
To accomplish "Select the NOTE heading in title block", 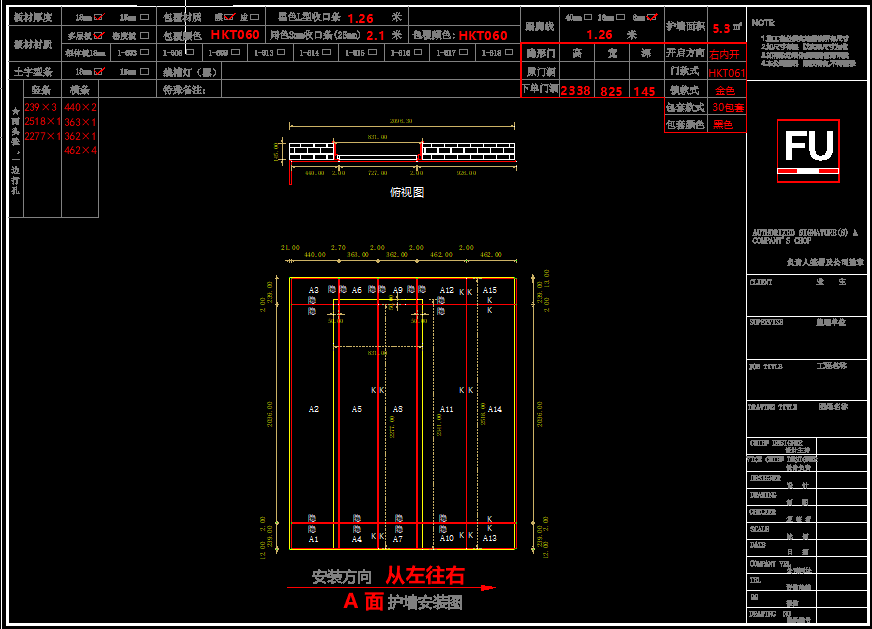I will pos(763,22).
